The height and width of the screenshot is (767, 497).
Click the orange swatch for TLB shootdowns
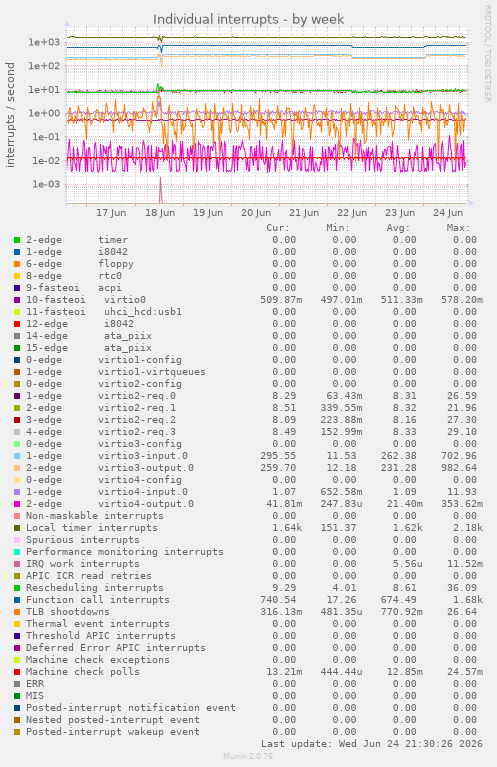pos(17,612)
